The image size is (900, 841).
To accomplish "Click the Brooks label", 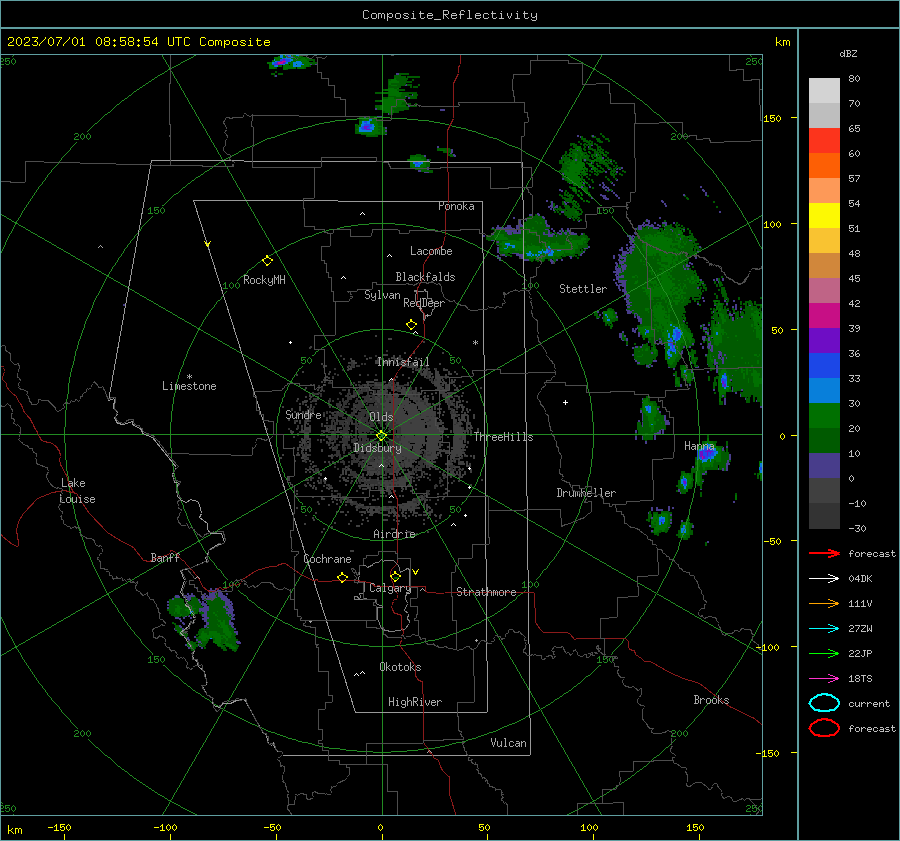I will tap(711, 700).
